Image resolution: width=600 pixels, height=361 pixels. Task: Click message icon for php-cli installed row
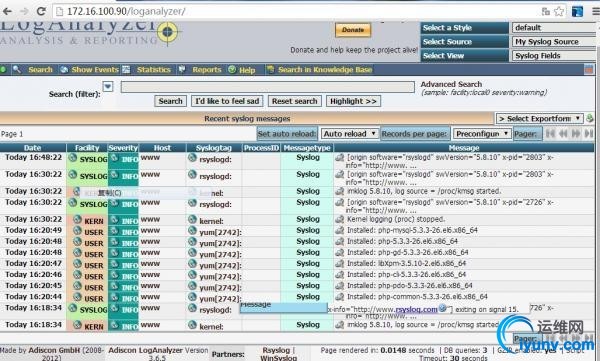click(x=339, y=274)
